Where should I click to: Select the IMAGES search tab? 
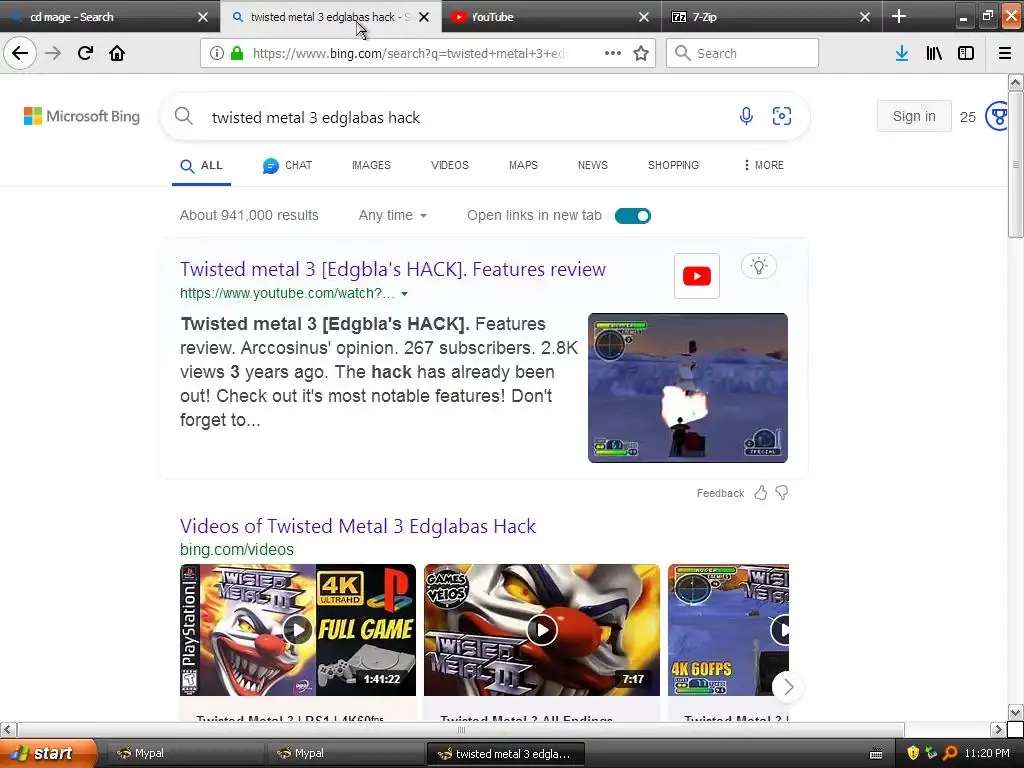point(371,165)
